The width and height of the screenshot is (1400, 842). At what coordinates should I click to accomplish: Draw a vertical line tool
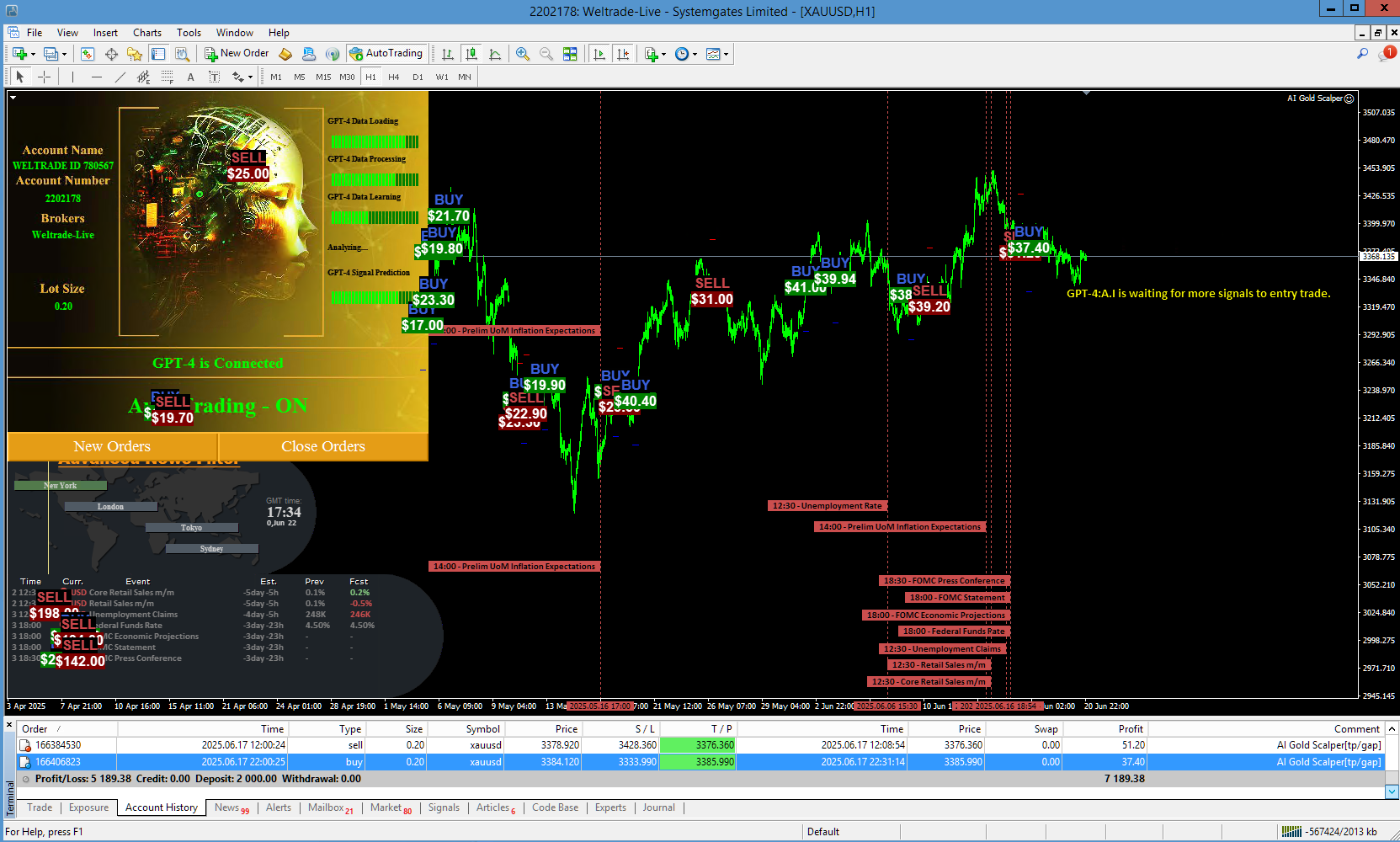(73, 77)
